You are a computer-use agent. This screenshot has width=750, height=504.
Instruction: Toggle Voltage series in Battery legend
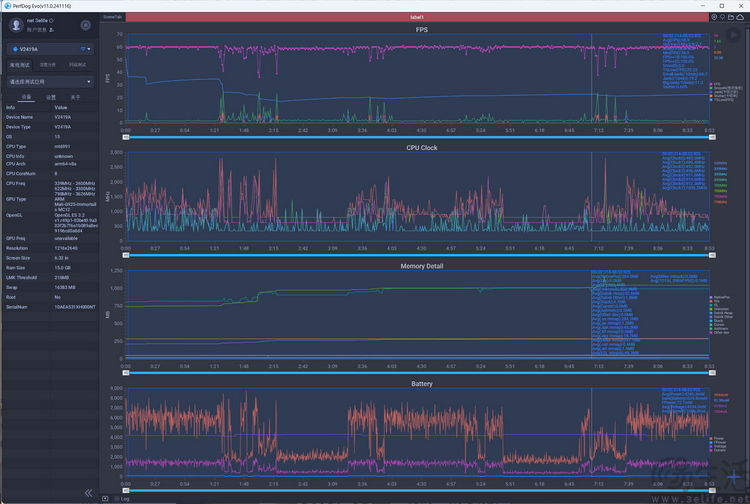tap(717, 446)
